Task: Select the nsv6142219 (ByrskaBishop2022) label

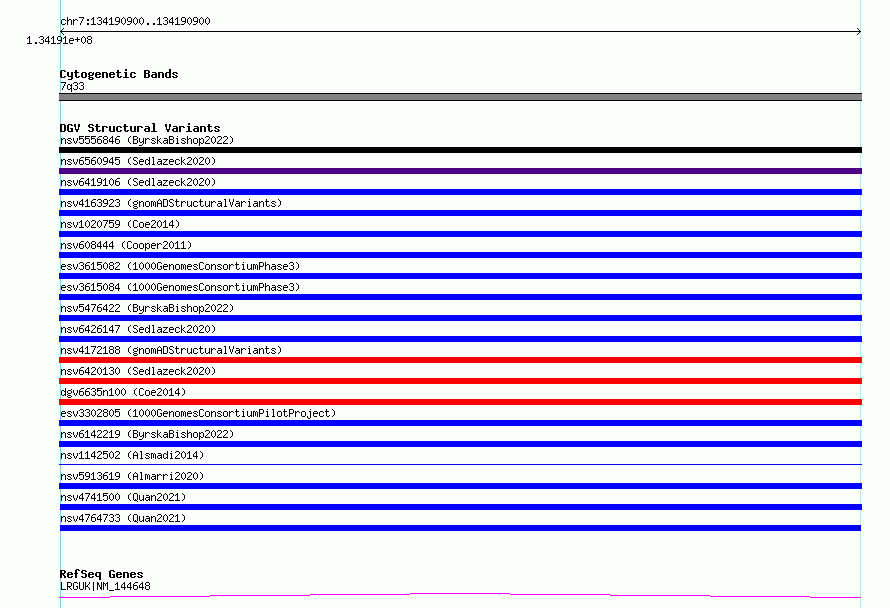Action: [147, 434]
